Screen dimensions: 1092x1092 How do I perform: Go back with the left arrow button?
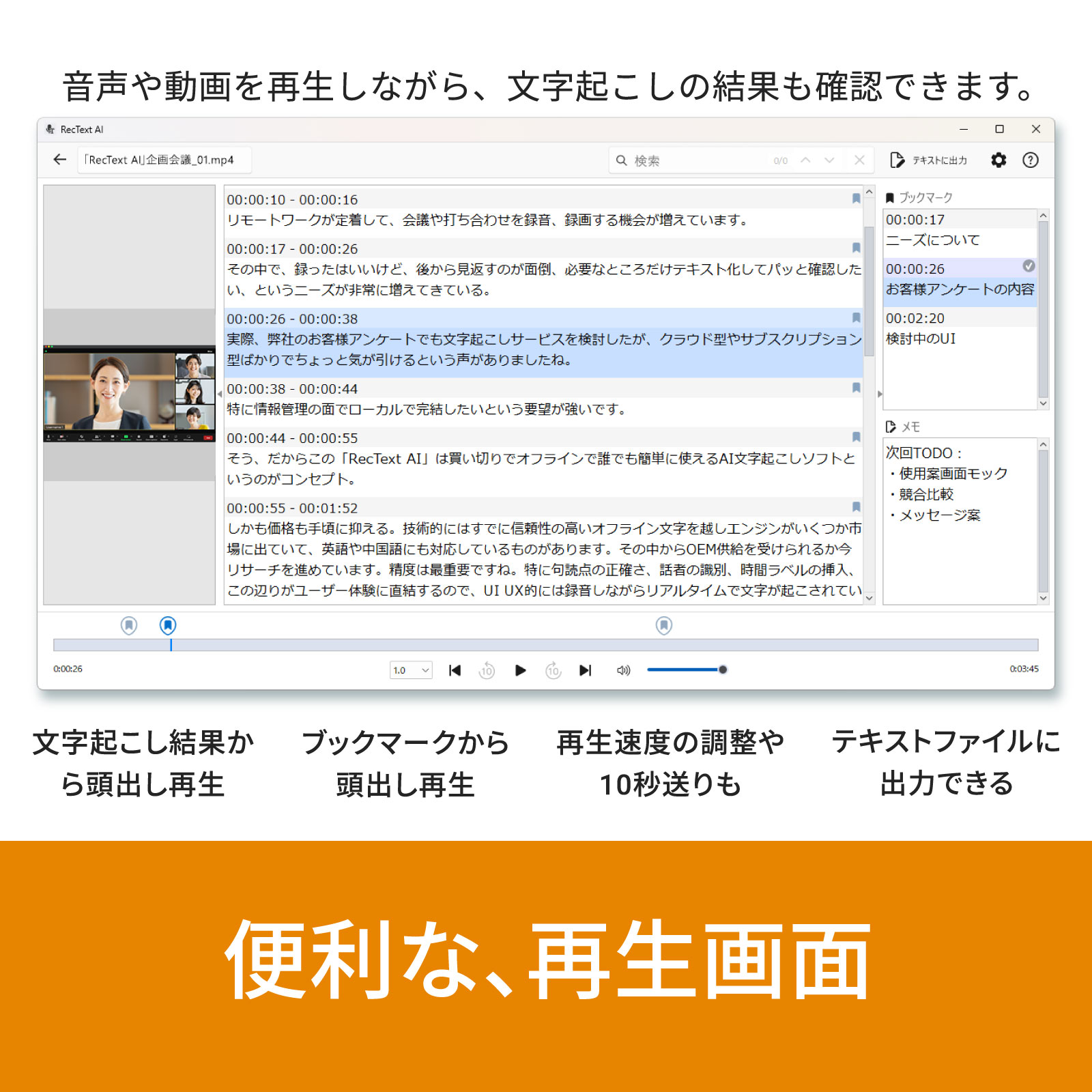[x=60, y=160]
